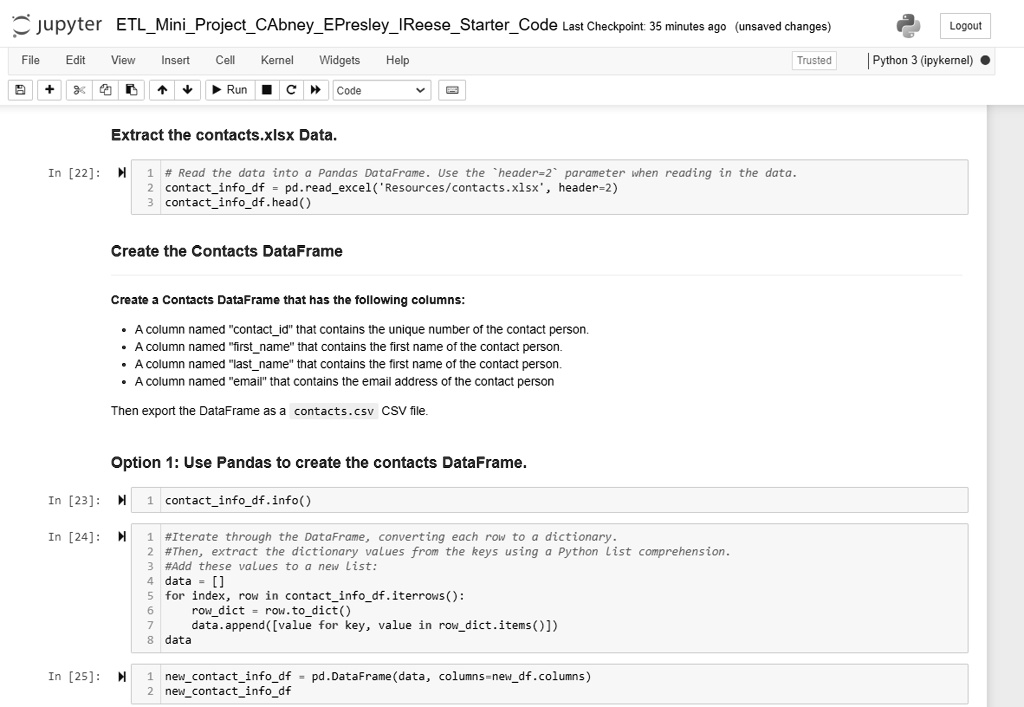This screenshot has width=1024, height=707.
Task: Open the command palette keyboard icon
Action: 452,90
